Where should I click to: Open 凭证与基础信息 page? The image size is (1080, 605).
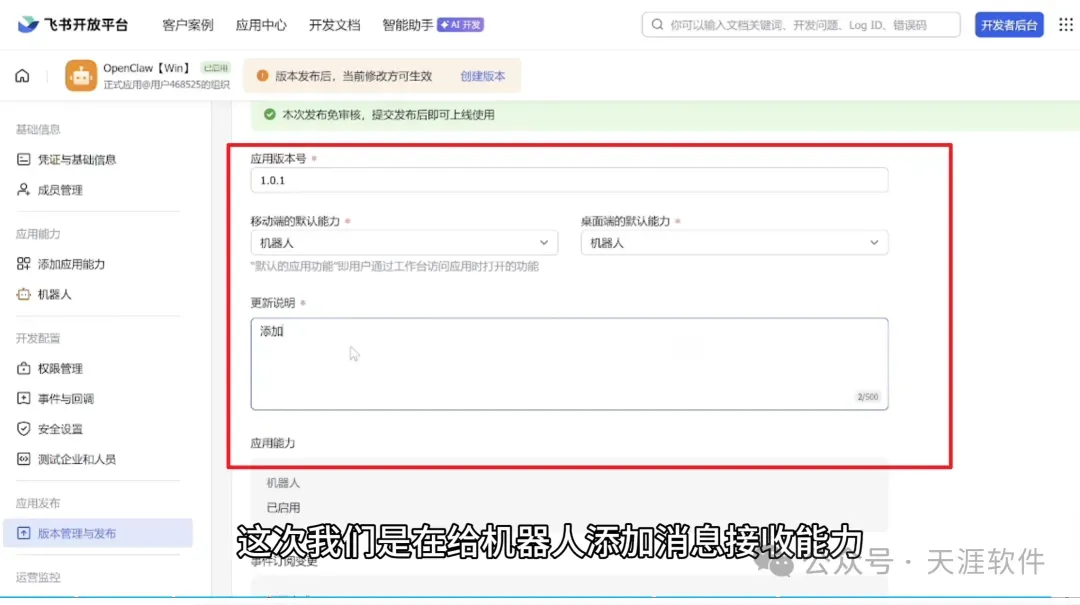point(77,159)
